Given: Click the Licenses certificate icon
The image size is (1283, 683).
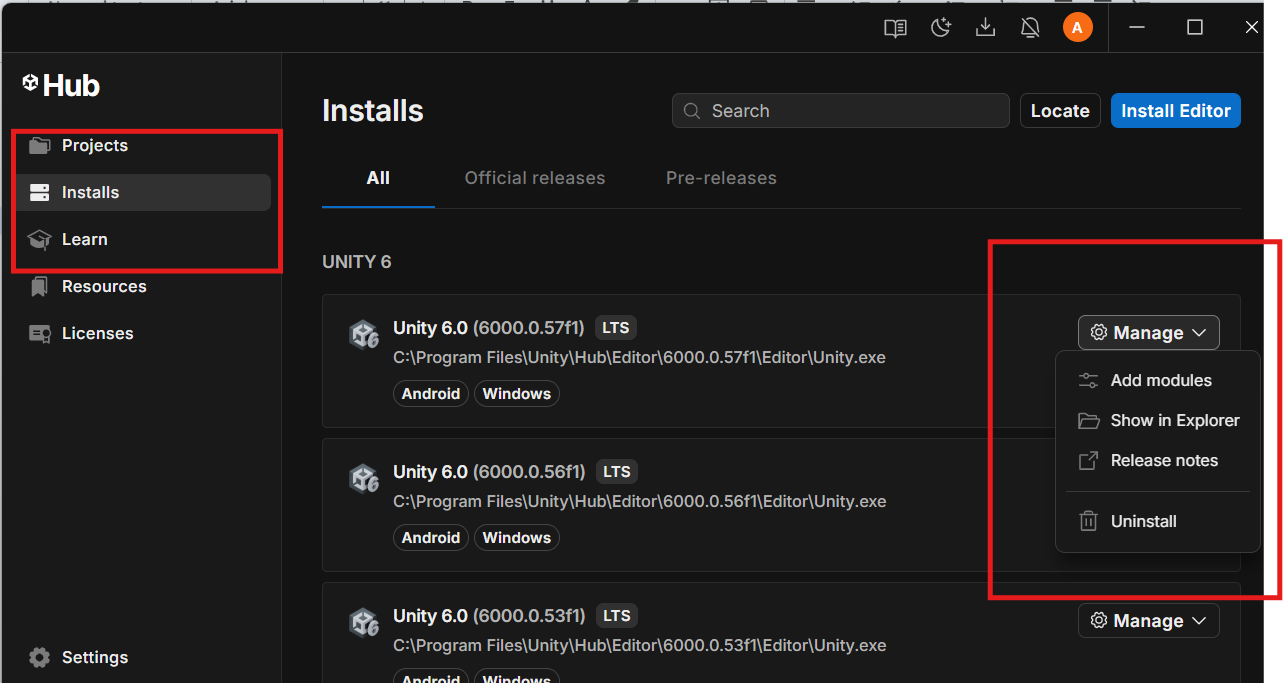Looking at the screenshot, I should pos(40,334).
